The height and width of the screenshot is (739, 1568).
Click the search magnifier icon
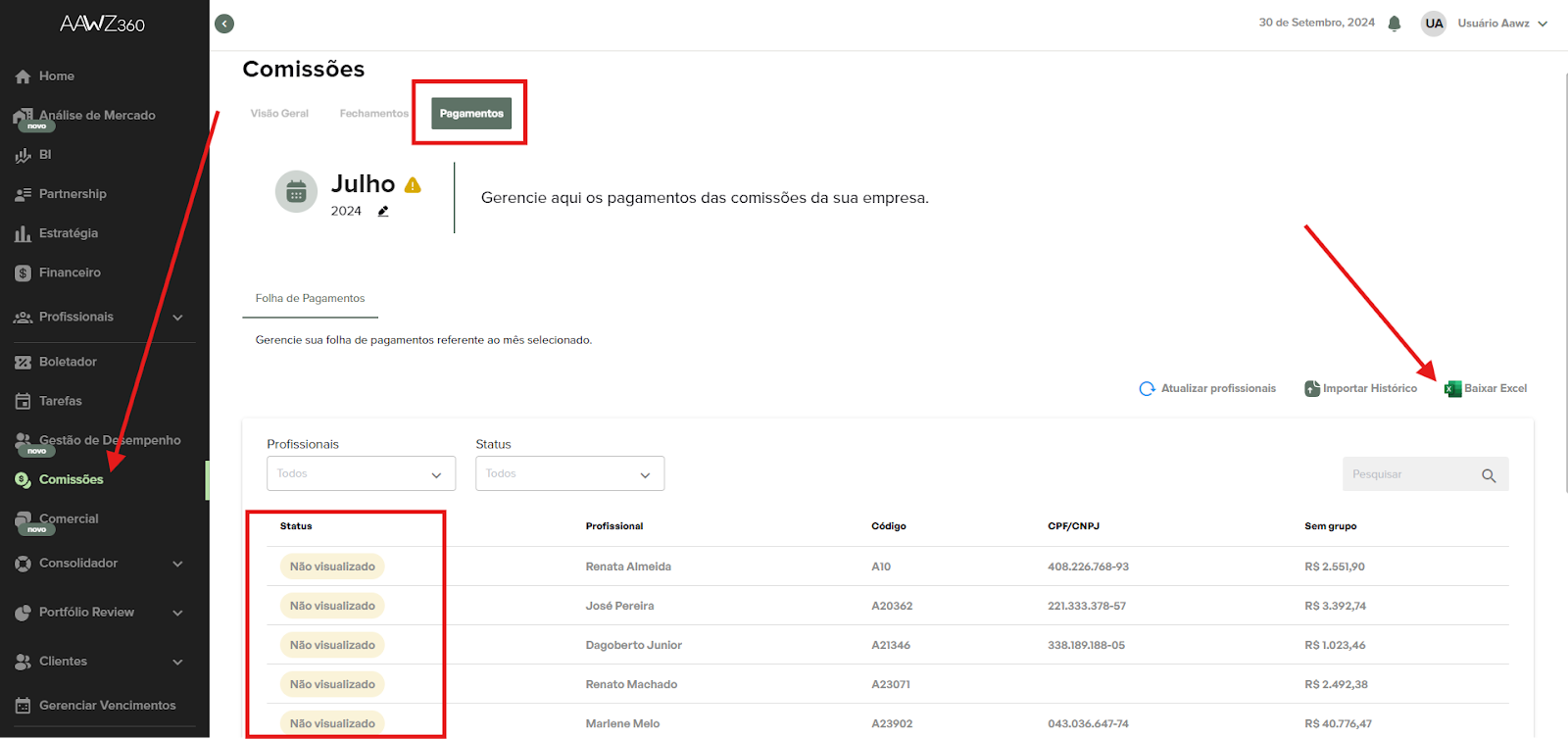1489,475
